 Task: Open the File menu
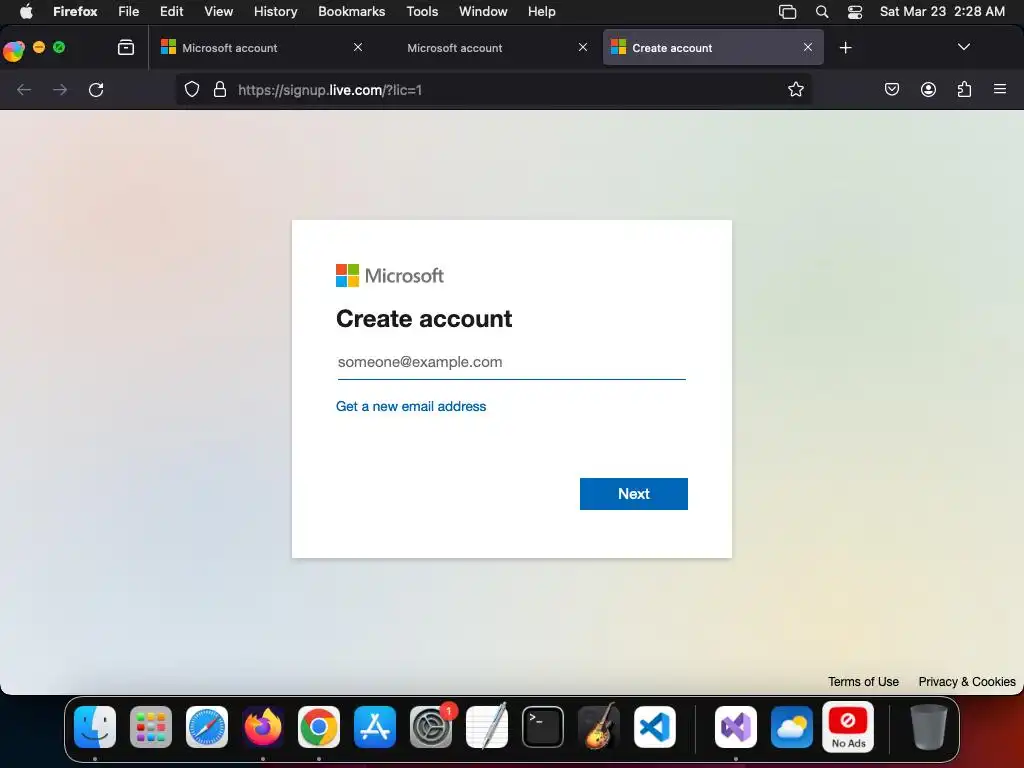click(x=128, y=11)
